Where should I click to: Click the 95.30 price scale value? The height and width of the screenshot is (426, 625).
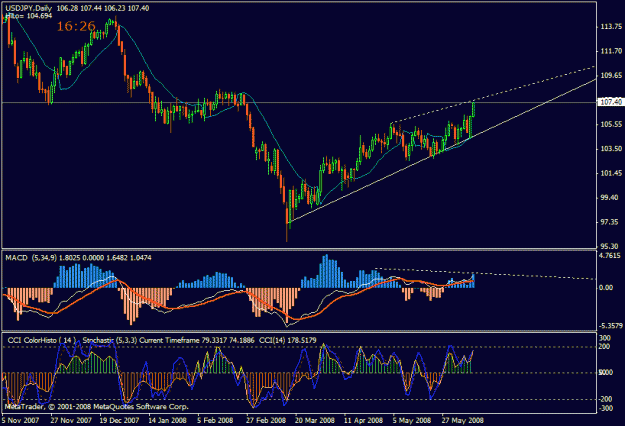click(x=610, y=246)
